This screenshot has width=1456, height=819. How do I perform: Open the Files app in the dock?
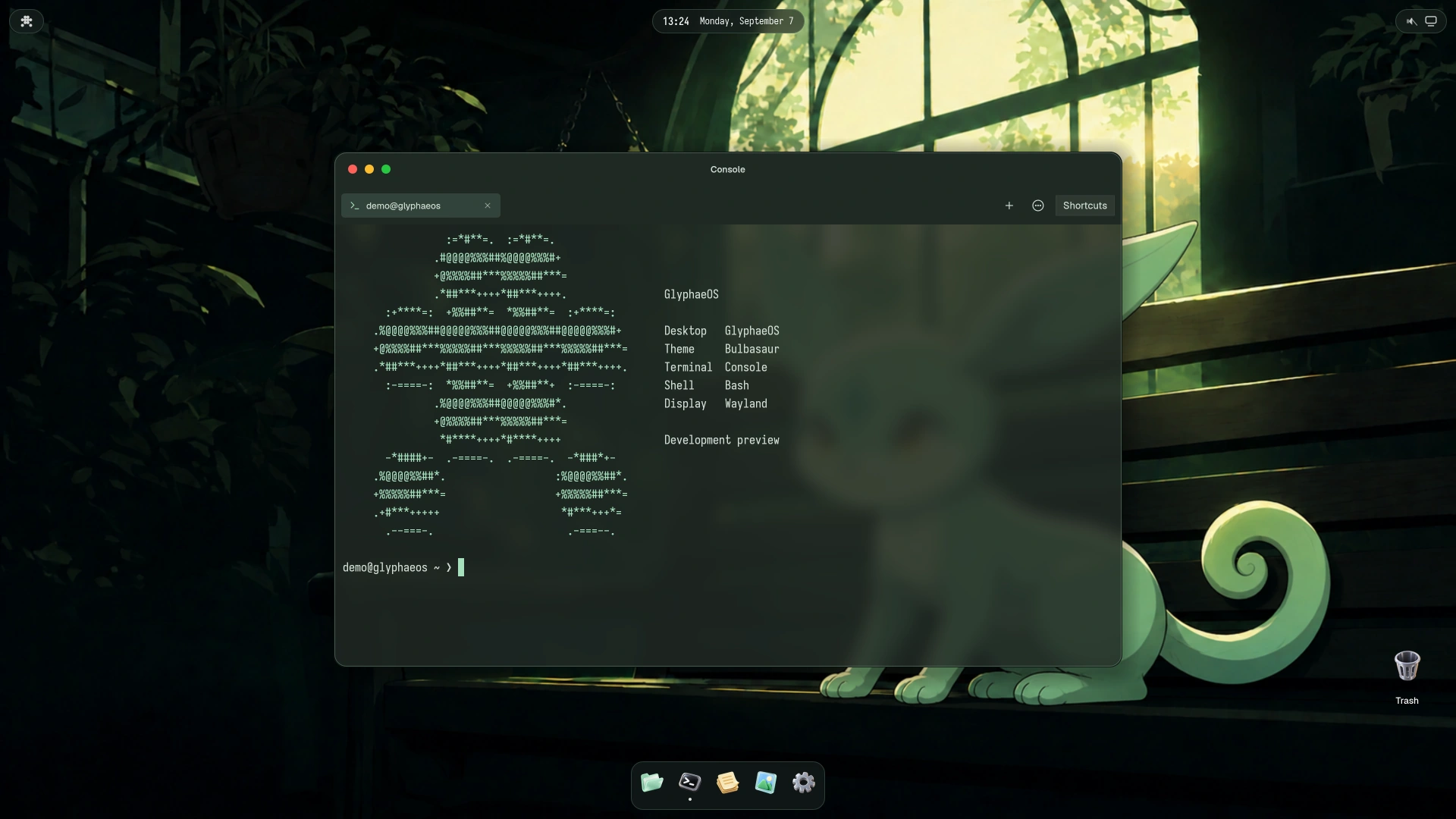point(651,782)
